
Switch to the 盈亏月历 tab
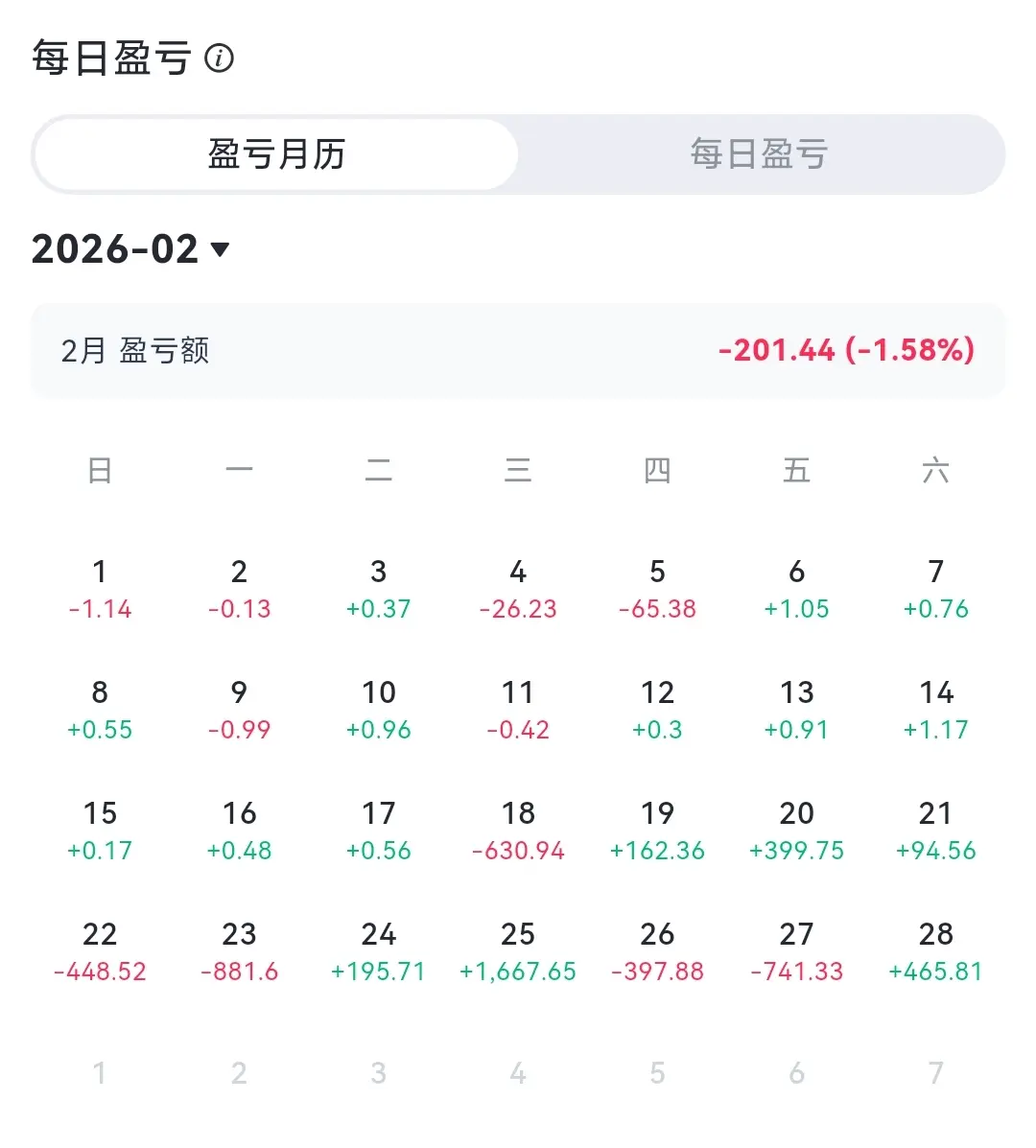(276, 154)
